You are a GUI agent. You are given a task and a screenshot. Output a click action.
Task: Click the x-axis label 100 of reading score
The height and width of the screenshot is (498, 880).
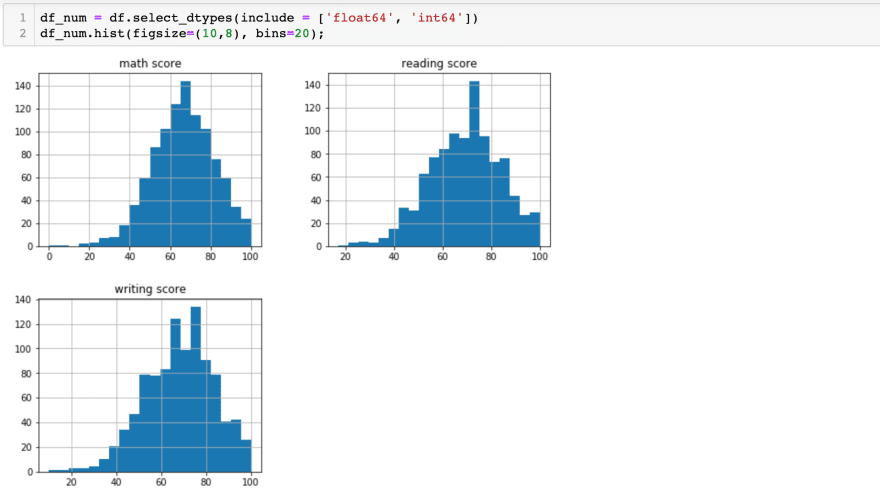coord(540,257)
